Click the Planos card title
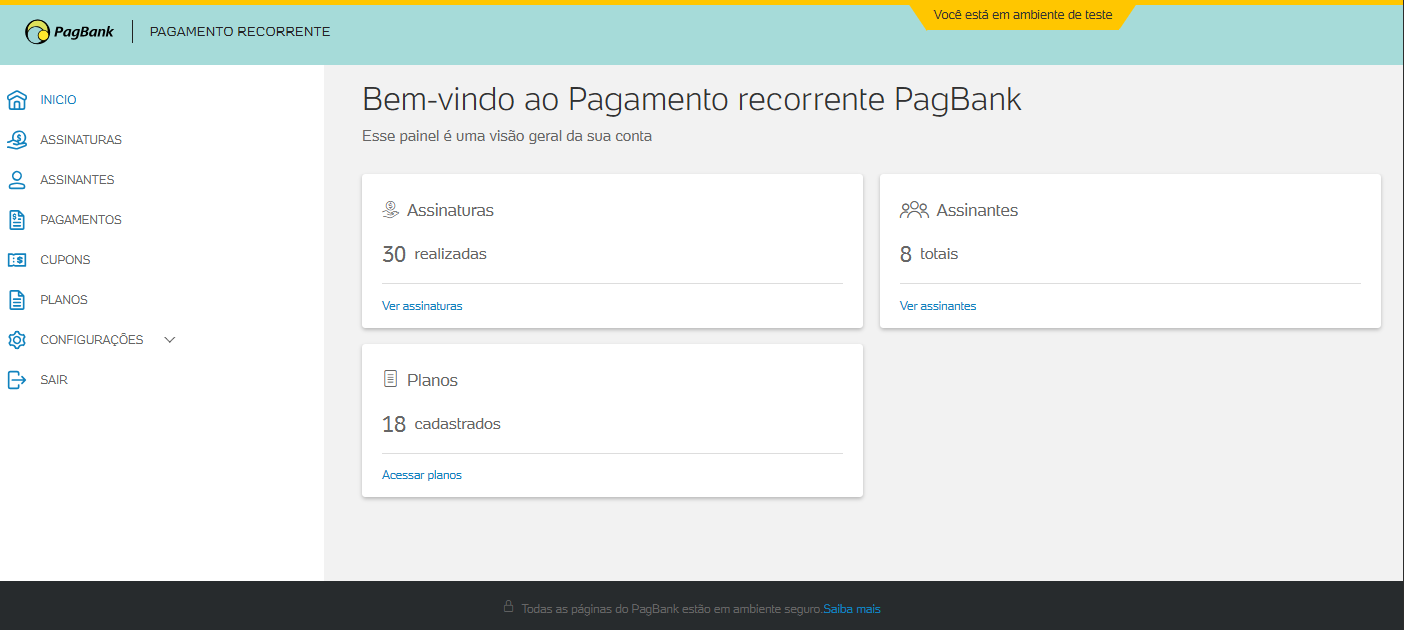The height and width of the screenshot is (630, 1404). pyautogui.click(x=432, y=380)
